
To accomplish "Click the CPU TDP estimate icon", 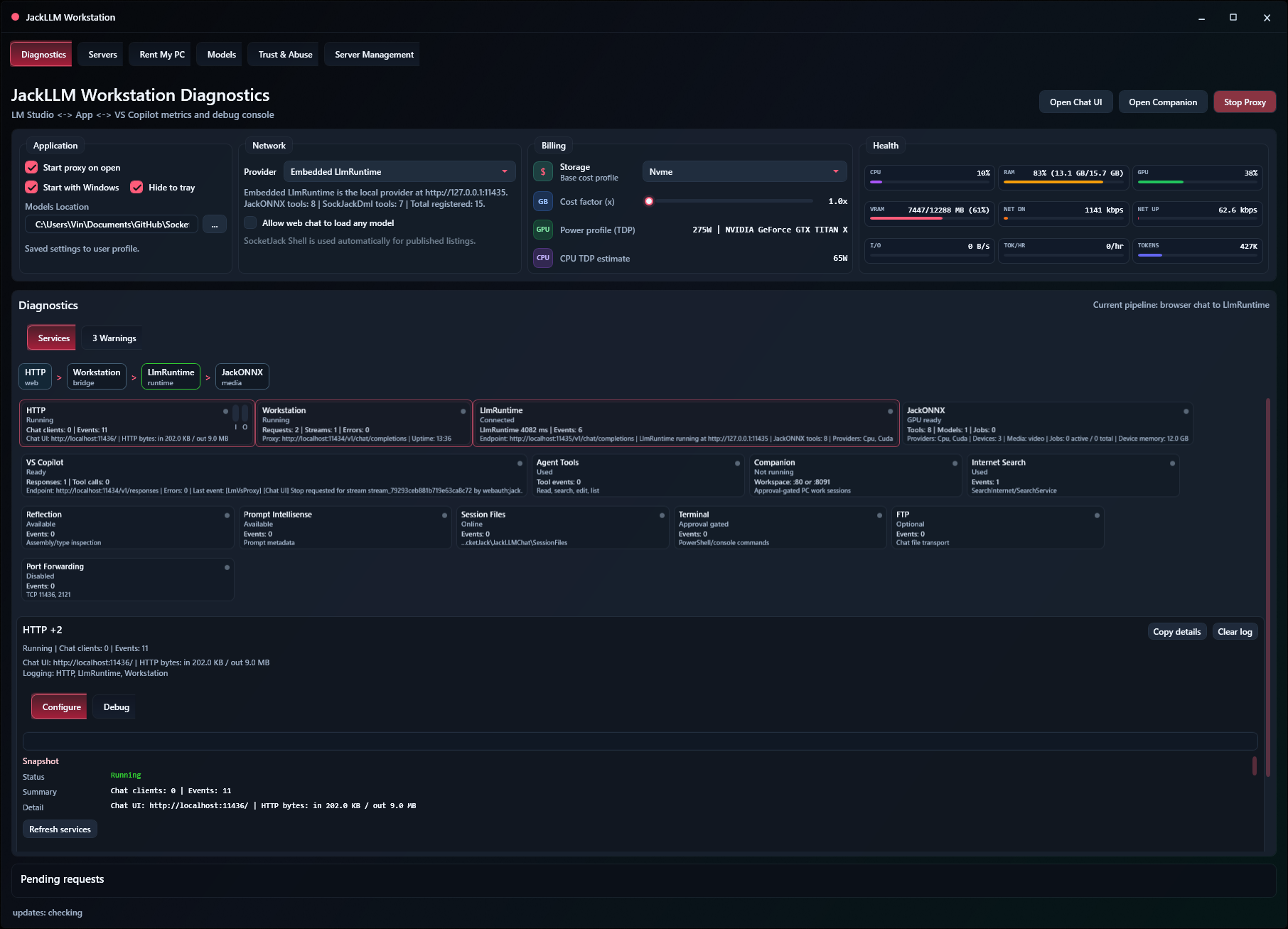I will click(543, 258).
